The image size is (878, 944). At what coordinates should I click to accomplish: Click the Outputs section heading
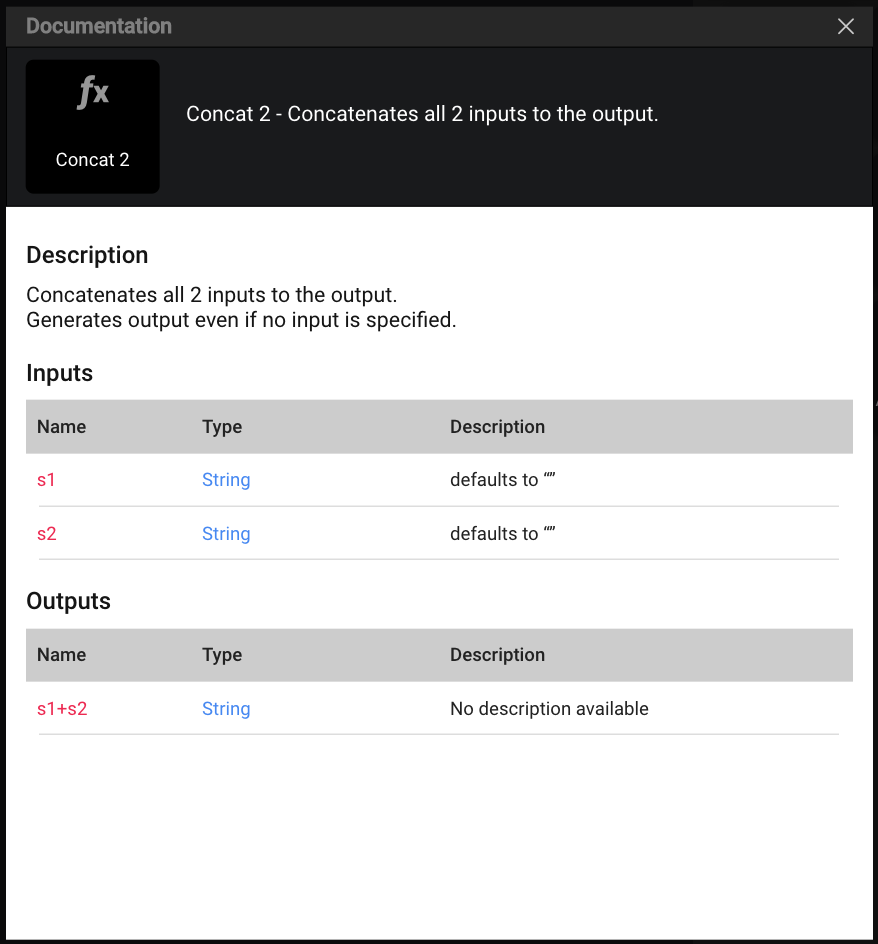click(x=68, y=601)
